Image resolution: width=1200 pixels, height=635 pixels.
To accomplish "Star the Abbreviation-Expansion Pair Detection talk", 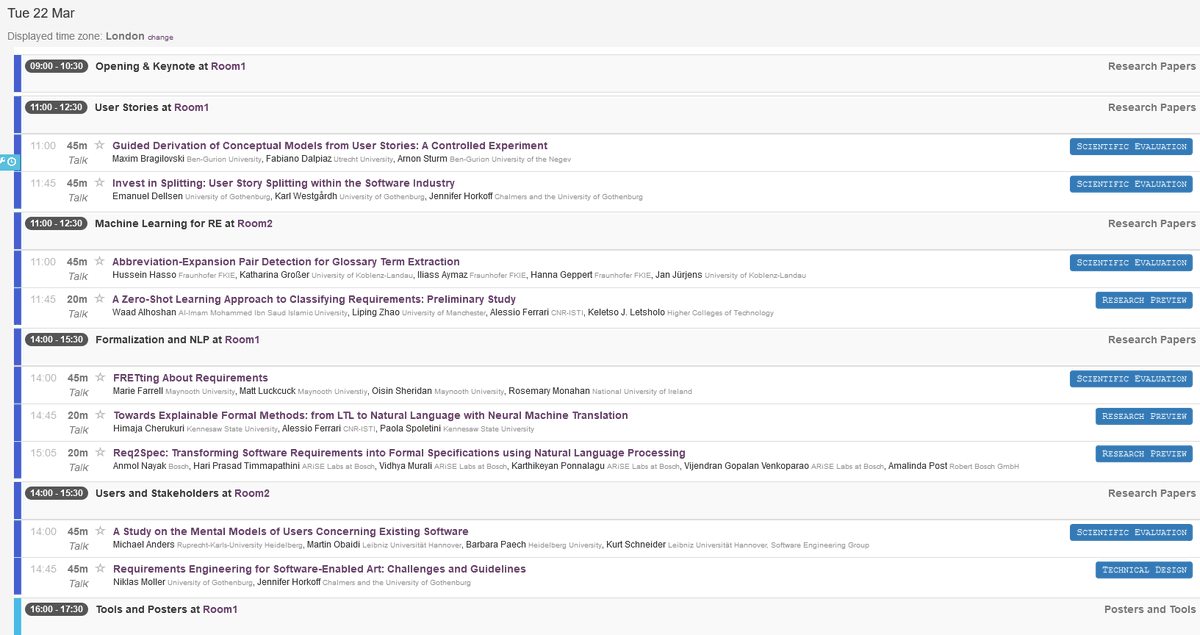I will tap(99, 262).
